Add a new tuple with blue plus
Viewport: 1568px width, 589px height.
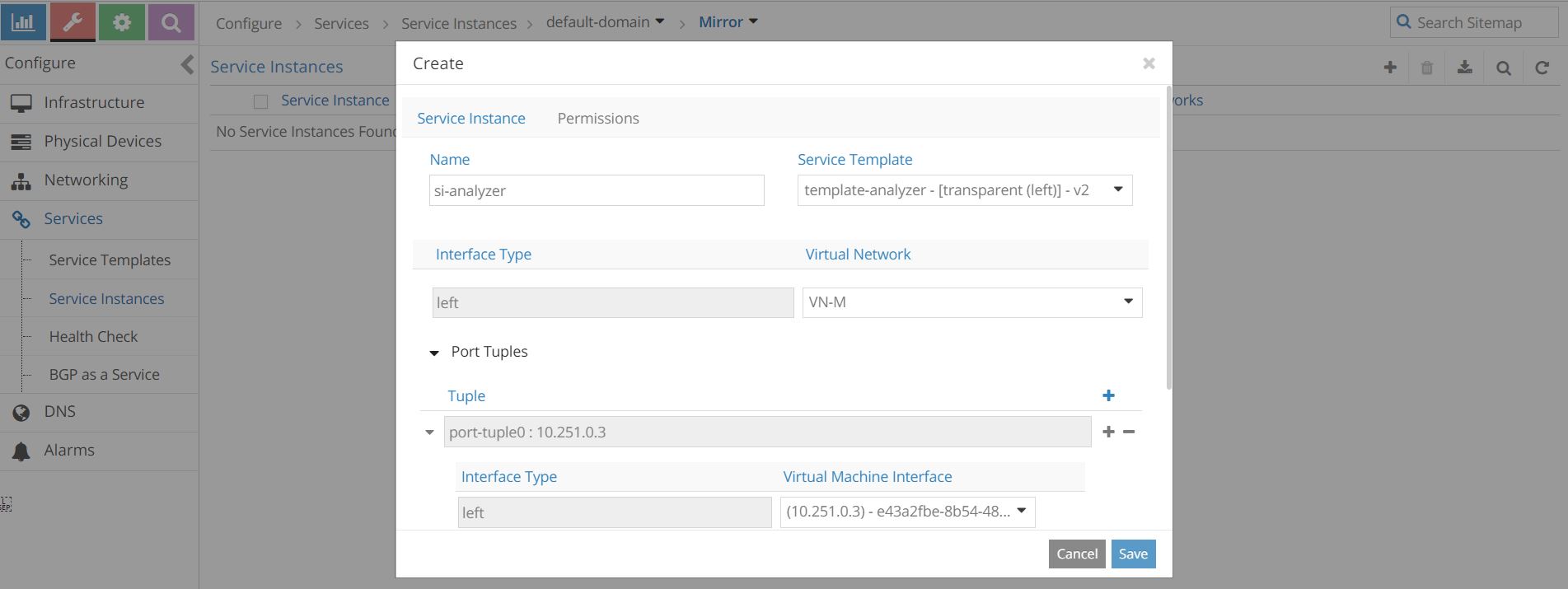(x=1108, y=395)
